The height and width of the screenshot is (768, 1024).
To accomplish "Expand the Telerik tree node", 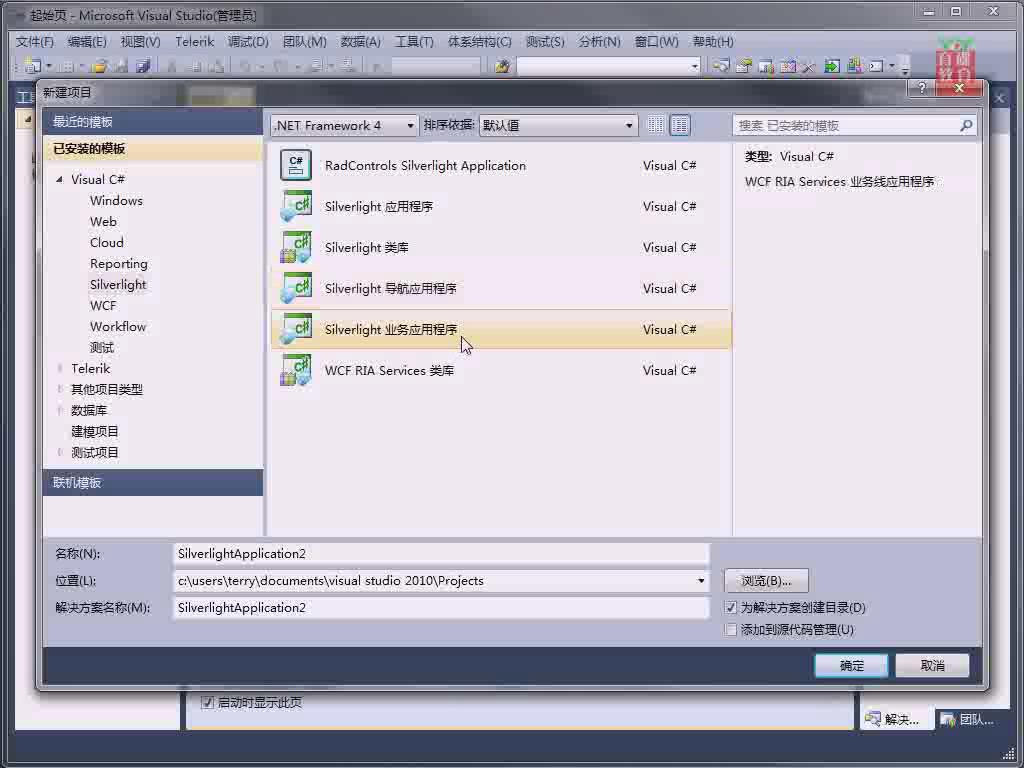I will [59, 368].
